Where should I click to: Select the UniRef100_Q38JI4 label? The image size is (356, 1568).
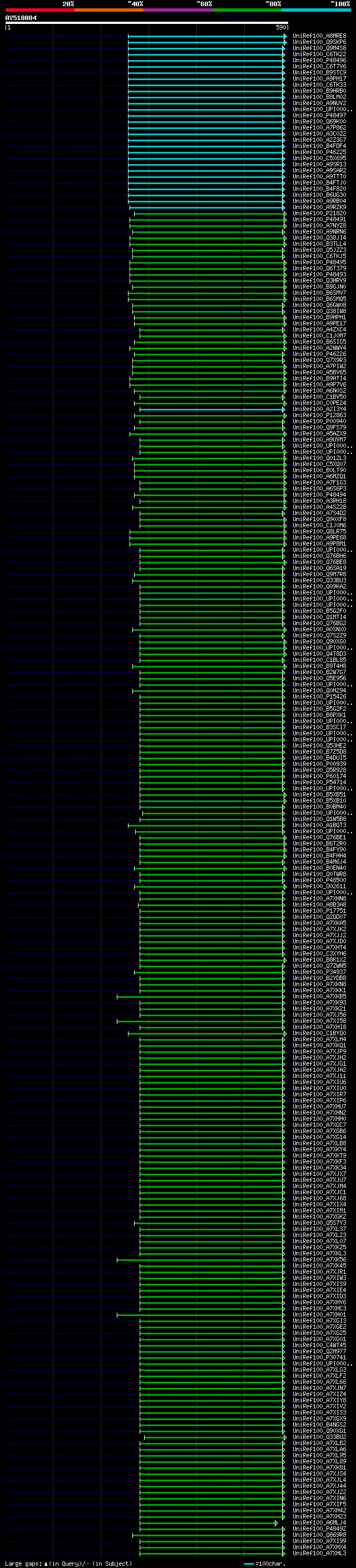(319, 238)
